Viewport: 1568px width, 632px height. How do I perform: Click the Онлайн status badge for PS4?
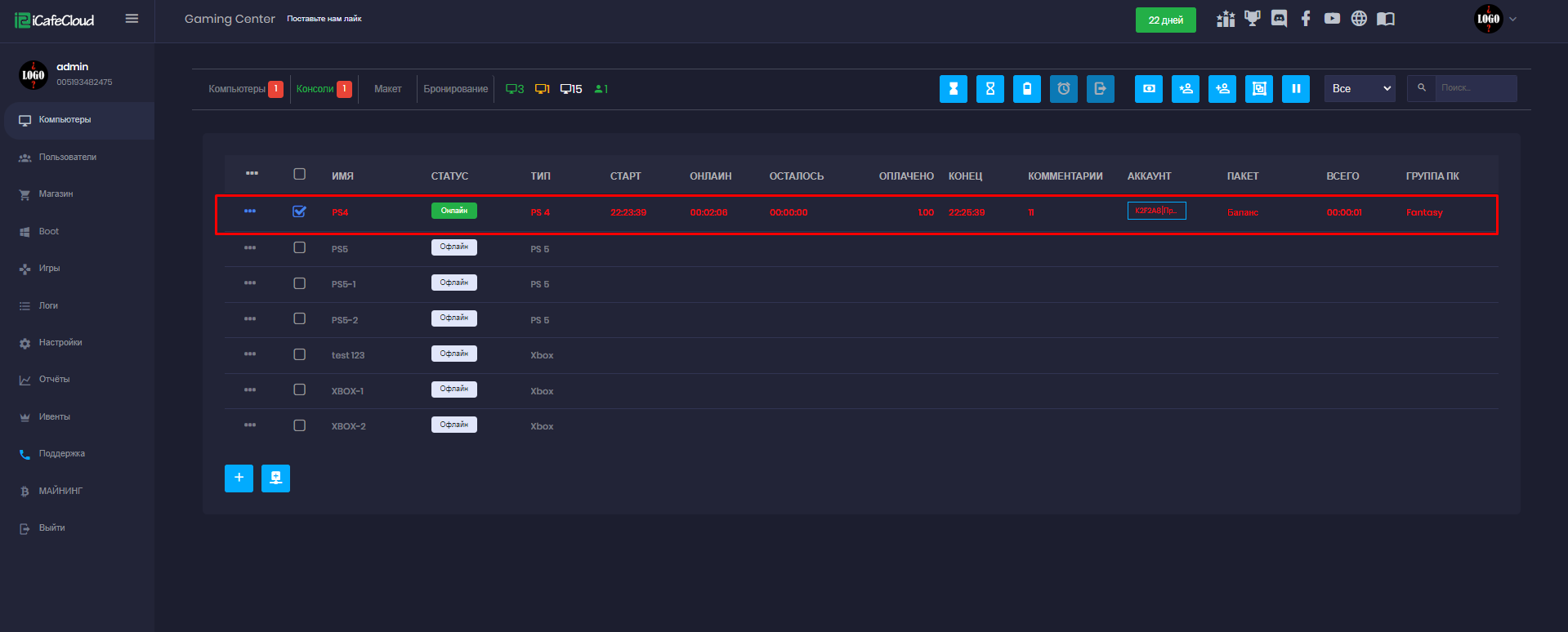[x=453, y=211]
